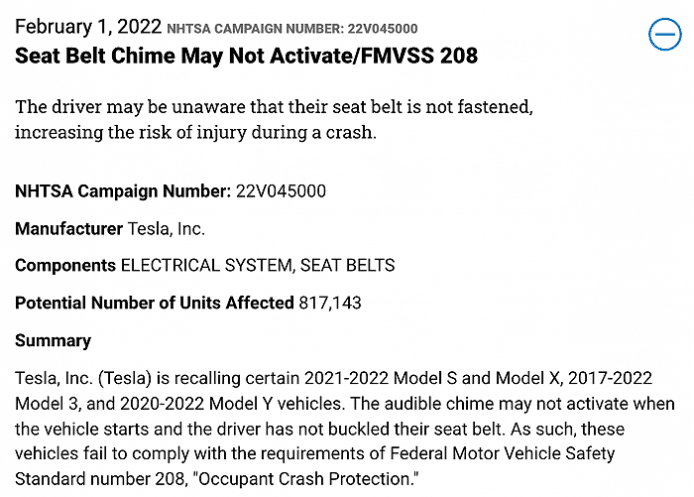Click the Summary heading

[x=53, y=340]
